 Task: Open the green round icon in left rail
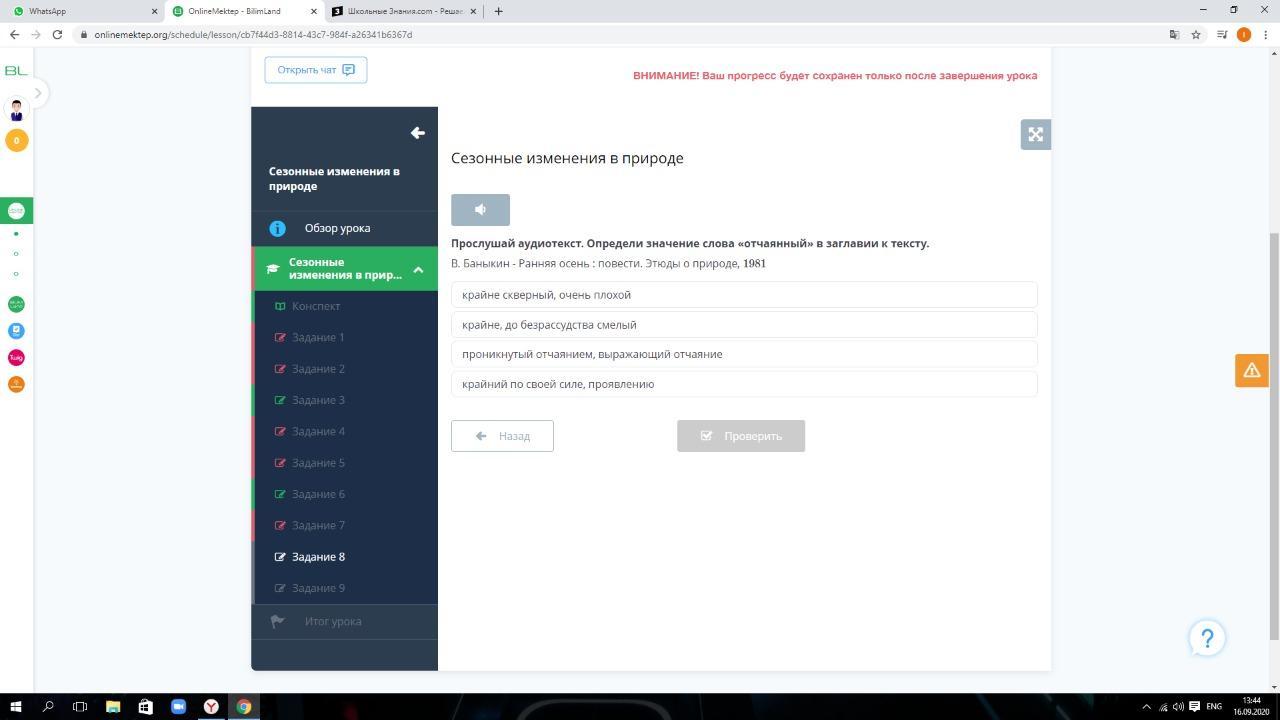tap(16, 304)
